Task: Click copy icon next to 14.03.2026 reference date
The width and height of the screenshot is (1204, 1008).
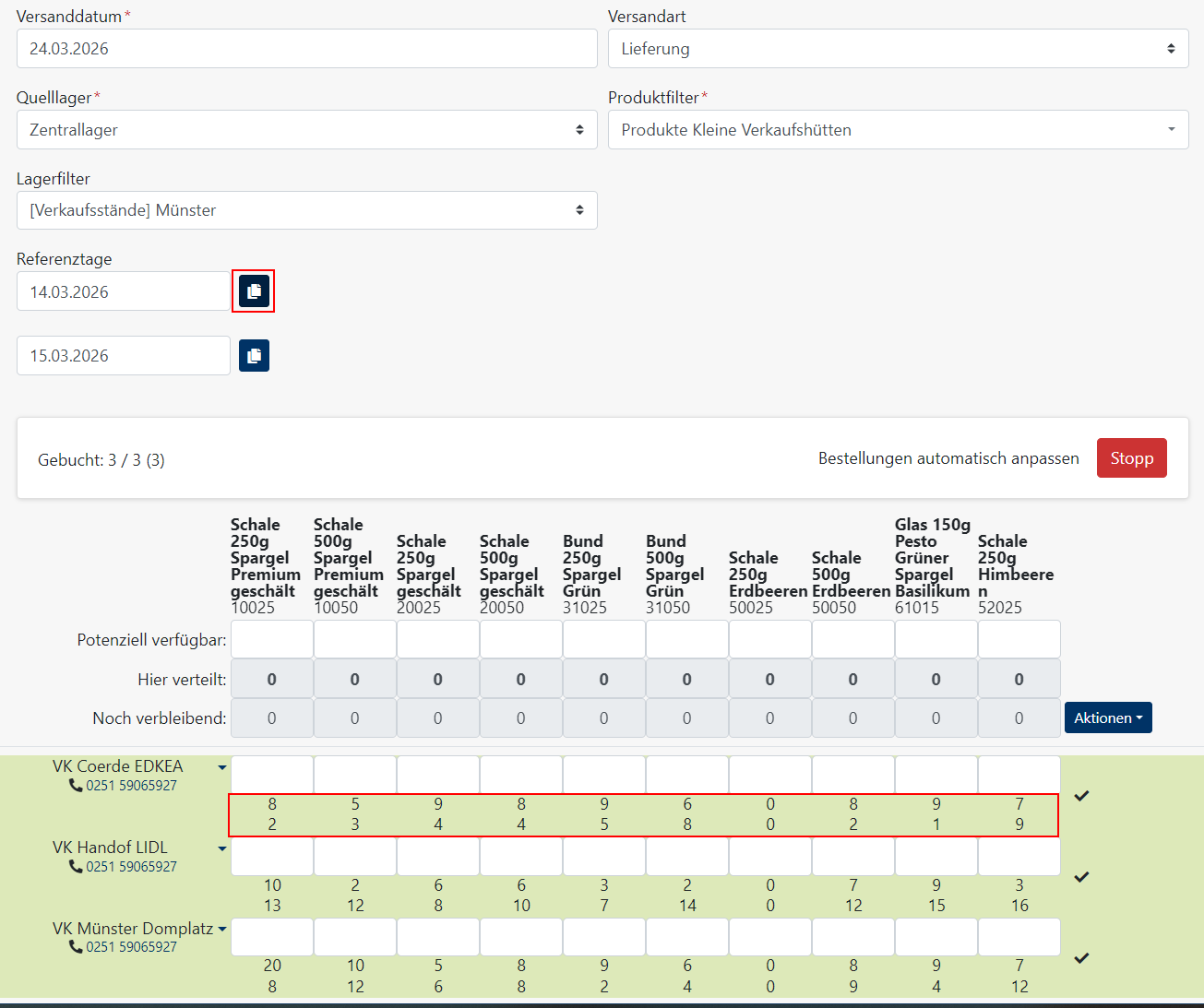Action: [254, 291]
